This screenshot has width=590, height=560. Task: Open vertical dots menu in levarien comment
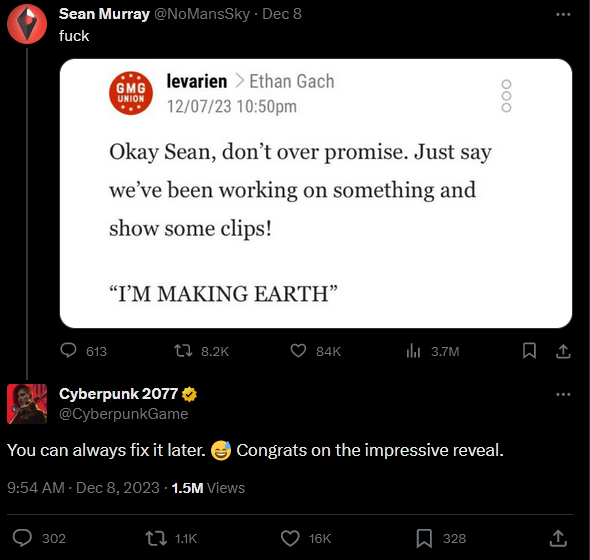(506, 96)
